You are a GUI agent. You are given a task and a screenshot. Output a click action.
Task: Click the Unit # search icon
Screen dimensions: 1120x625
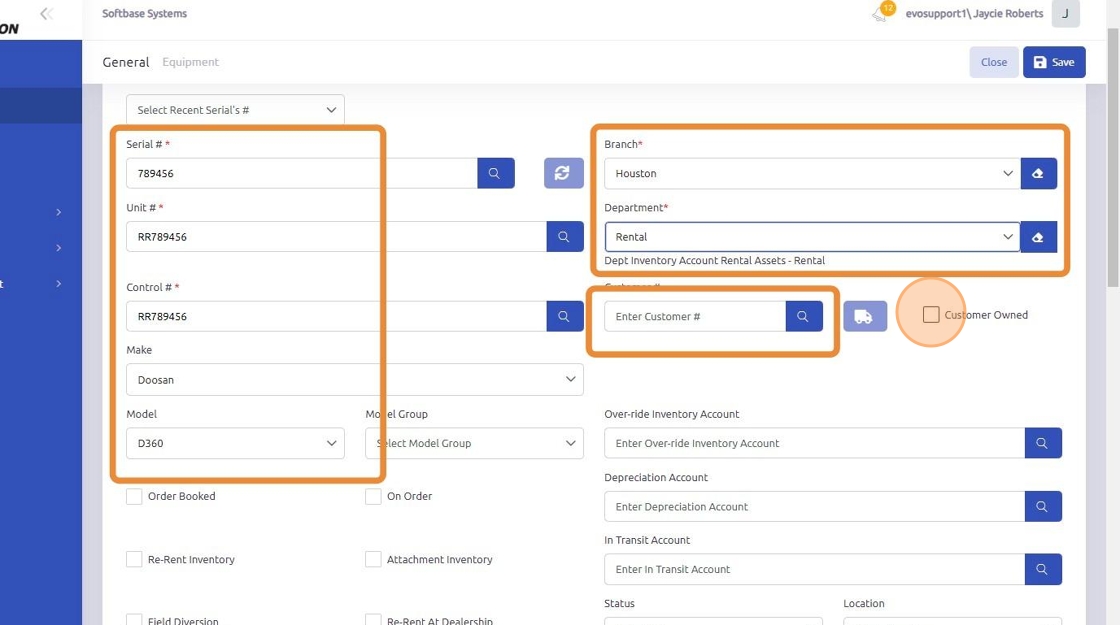(564, 237)
